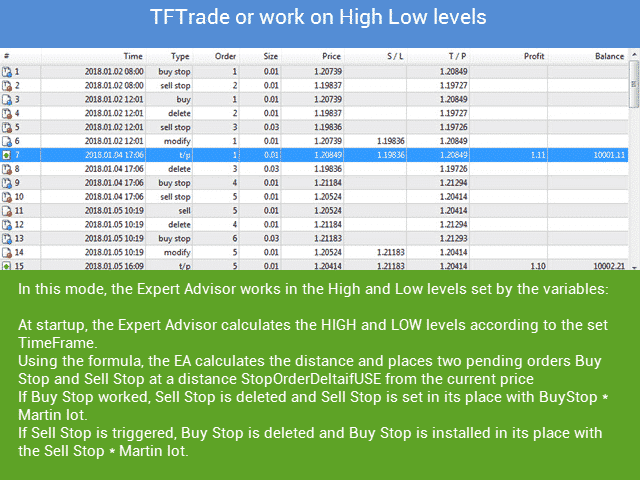Sort by the Price column header

[331, 56]
